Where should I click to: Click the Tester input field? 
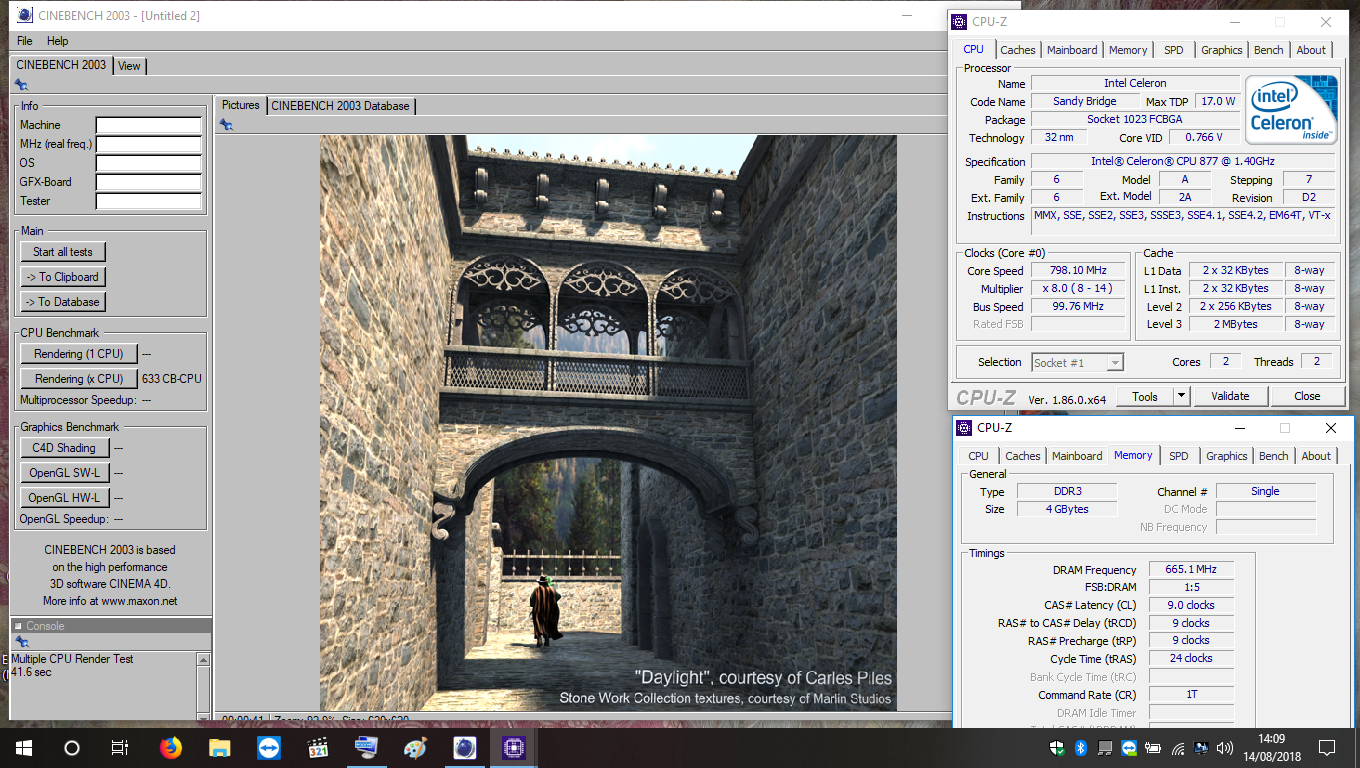point(149,201)
